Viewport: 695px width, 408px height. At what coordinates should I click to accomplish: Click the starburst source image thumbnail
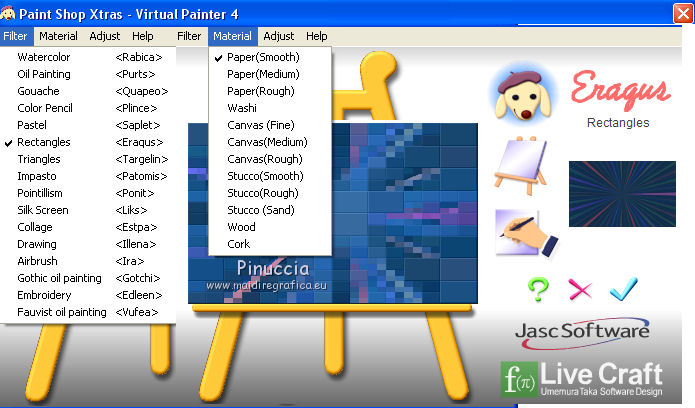pyautogui.click(x=622, y=194)
